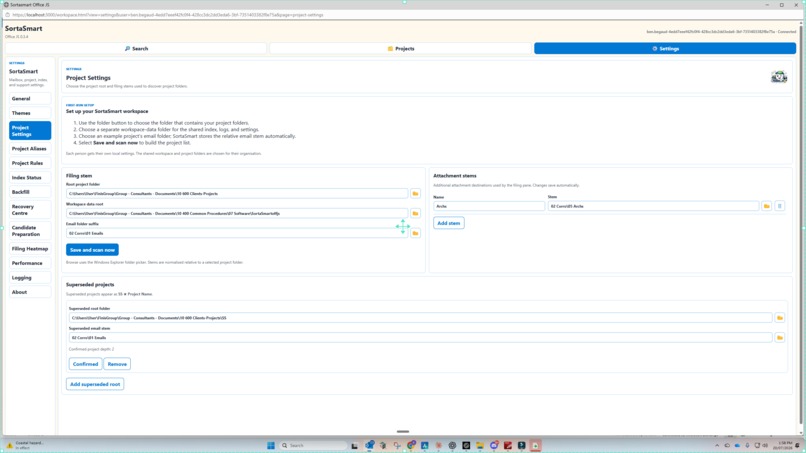The height and width of the screenshot is (453, 806).
Task: Open the Windows Start menu
Action: pos(271,445)
